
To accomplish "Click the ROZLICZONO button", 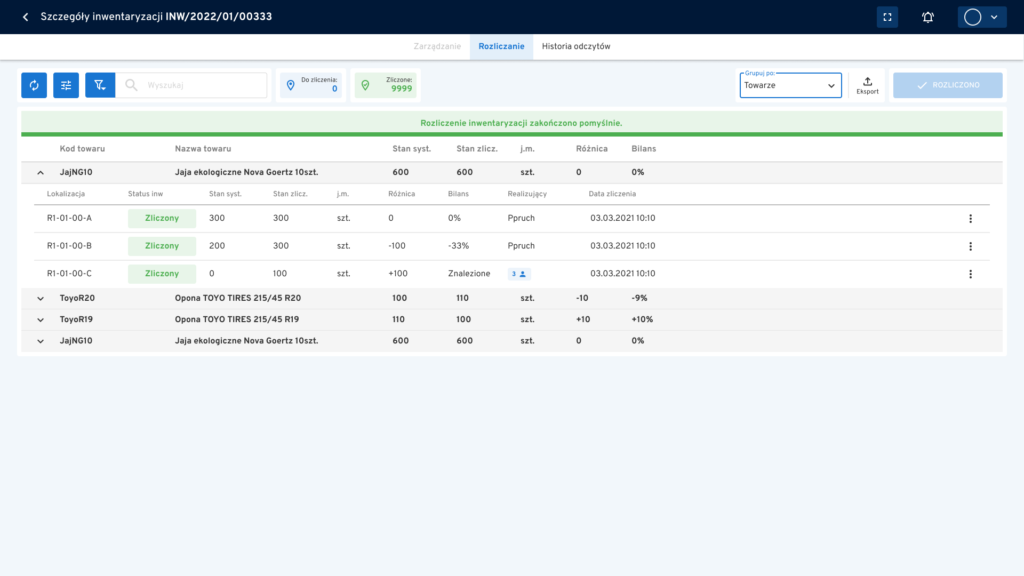I will point(947,86).
